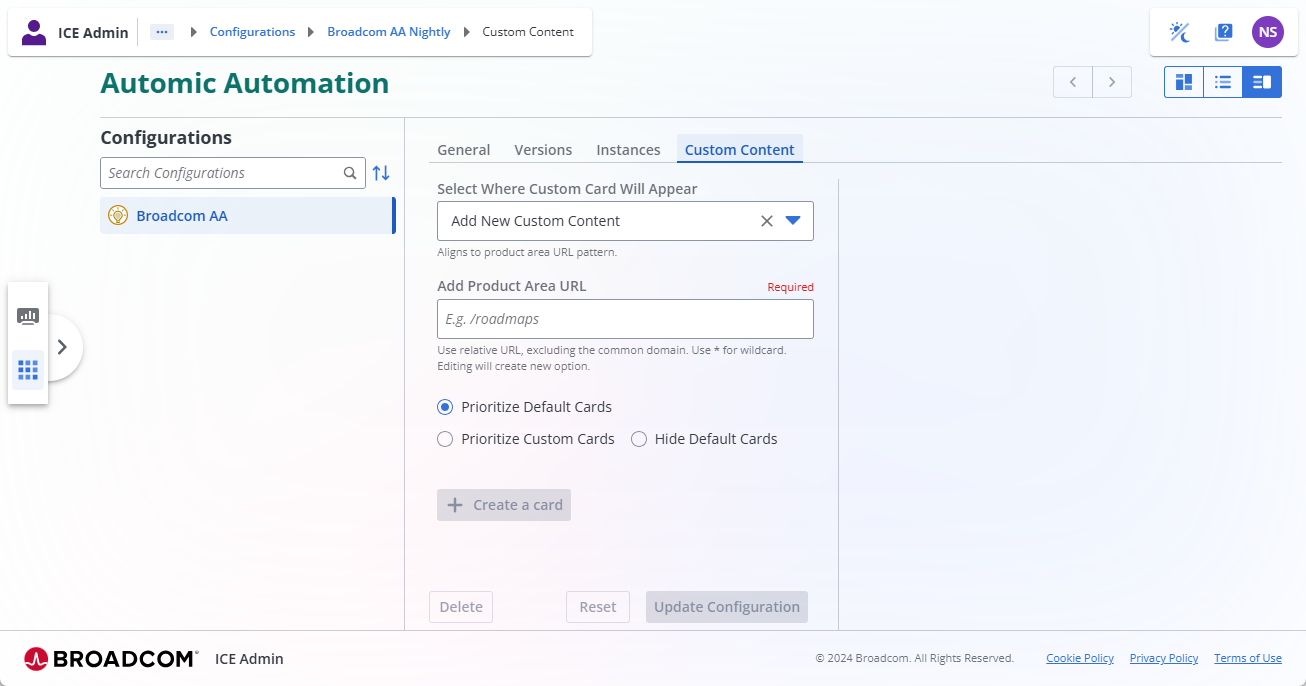Open the Terms of Use link
The image size is (1306, 686).
click(1248, 658)
